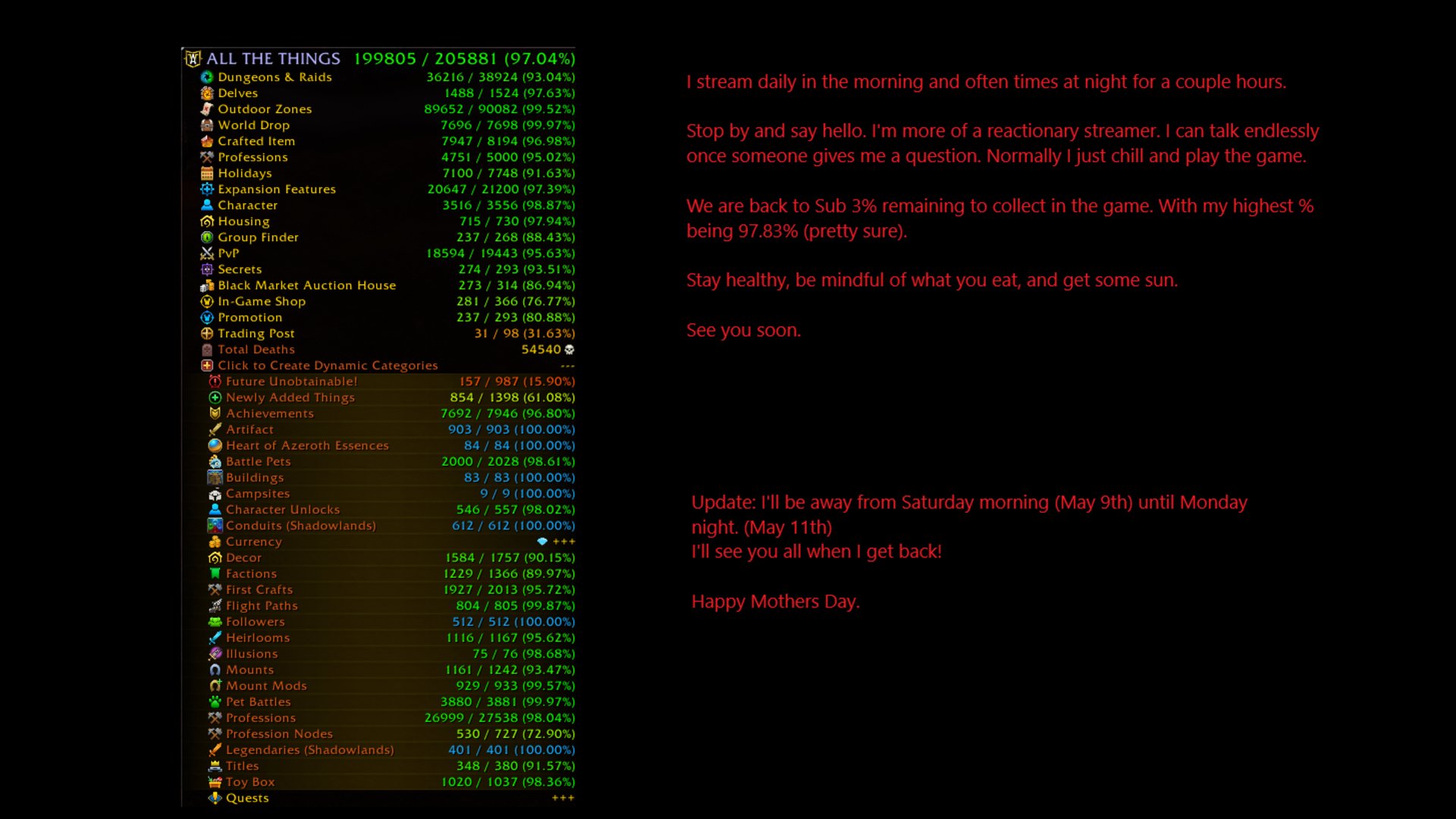Click the 199805 / 205881 (97.04%) total
The width and height of the screenshot is (1456, 819).
click(464, 58)
